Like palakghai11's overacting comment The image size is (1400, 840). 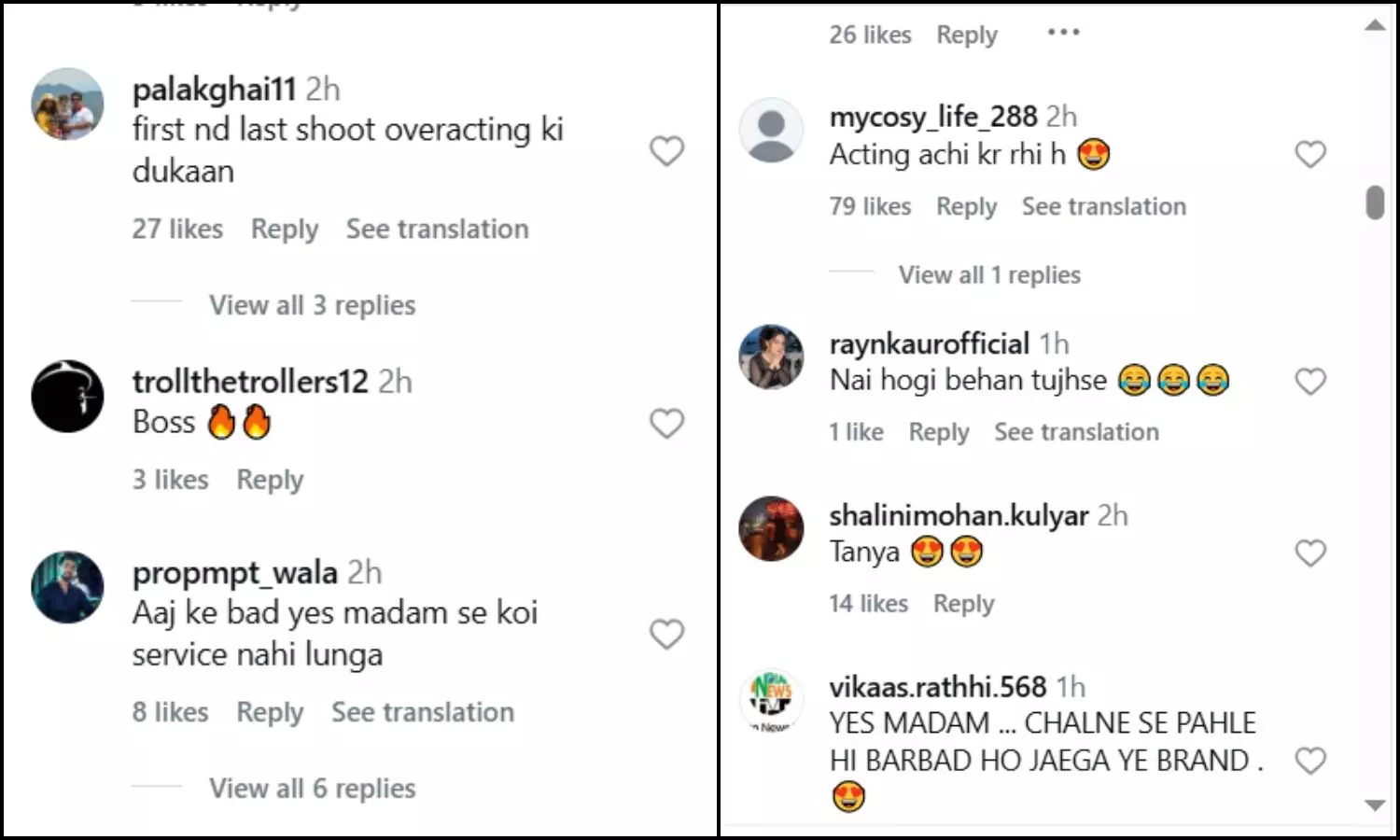point(666,150)
